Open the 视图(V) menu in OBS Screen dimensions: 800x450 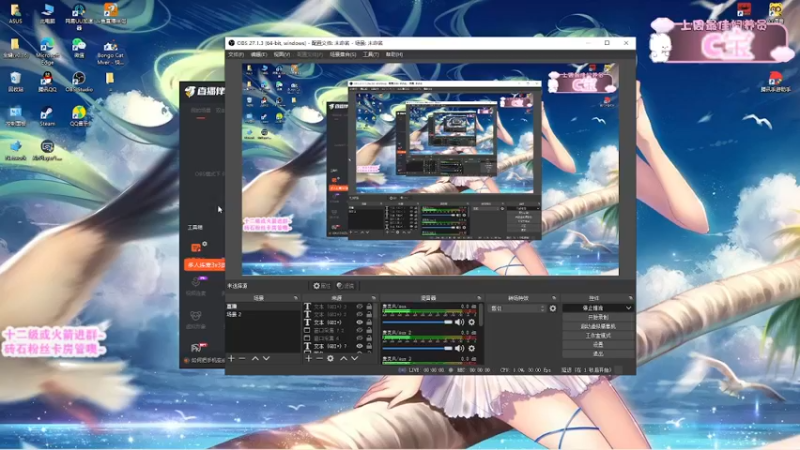282,54
